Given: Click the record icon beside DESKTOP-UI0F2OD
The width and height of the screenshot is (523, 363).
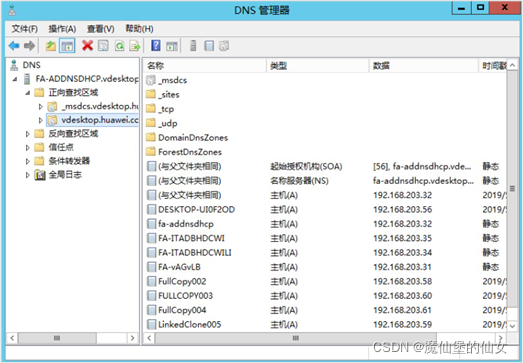Looking at the screenshot, I should [151, 210].
